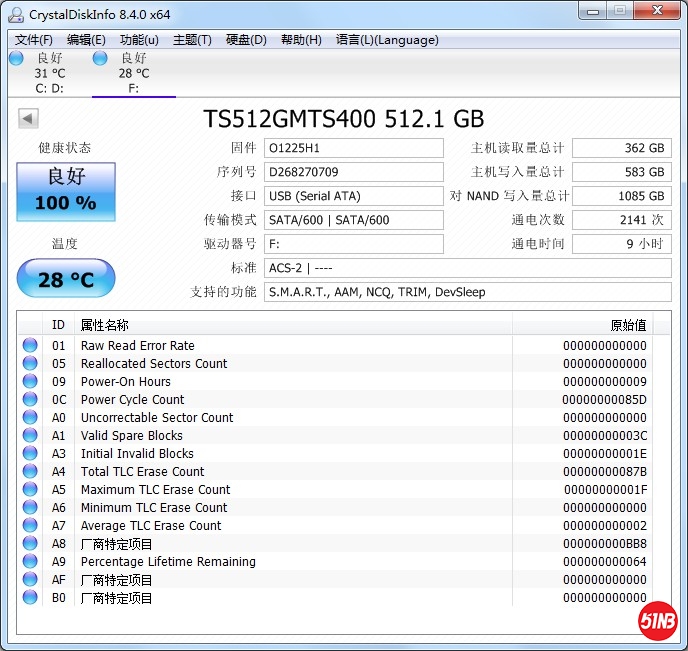The width and height of the screenshot is (688, 651).
Task: Open the 文件(F) menu
Action: (34, 40)
